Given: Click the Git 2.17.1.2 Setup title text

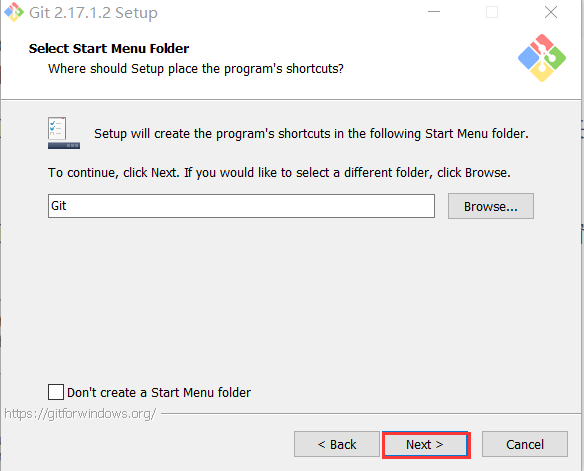Looking at the screenshot, I should pos(93,13).
